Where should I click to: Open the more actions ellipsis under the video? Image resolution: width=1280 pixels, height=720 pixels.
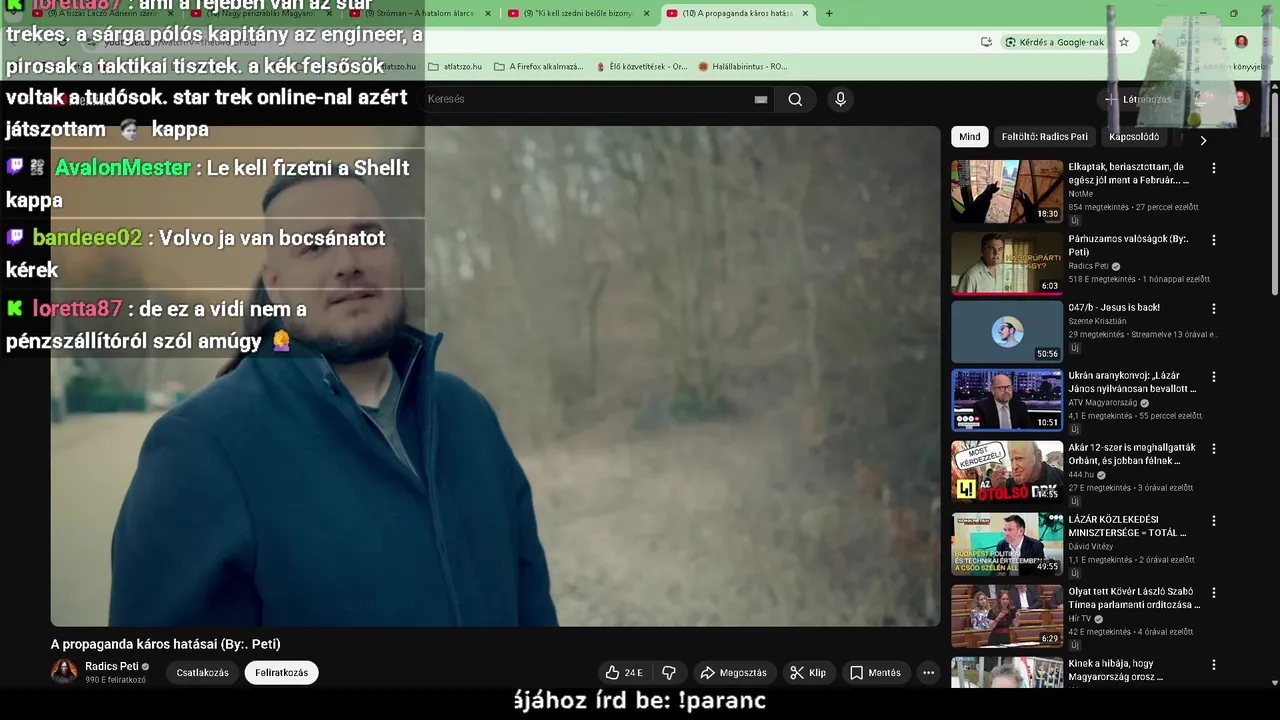click(928, 673)
